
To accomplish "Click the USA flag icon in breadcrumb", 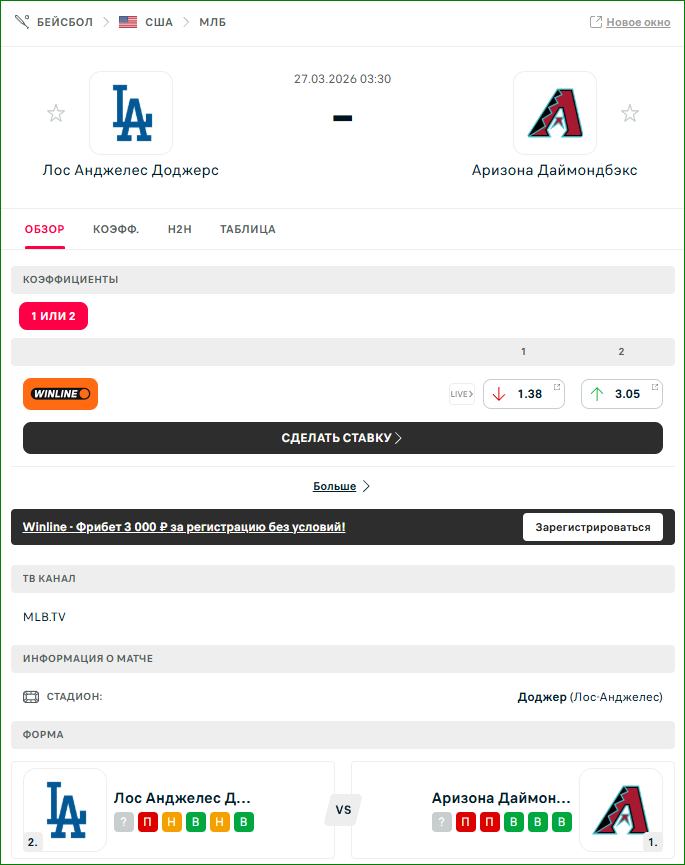I will tap(128, 22).
